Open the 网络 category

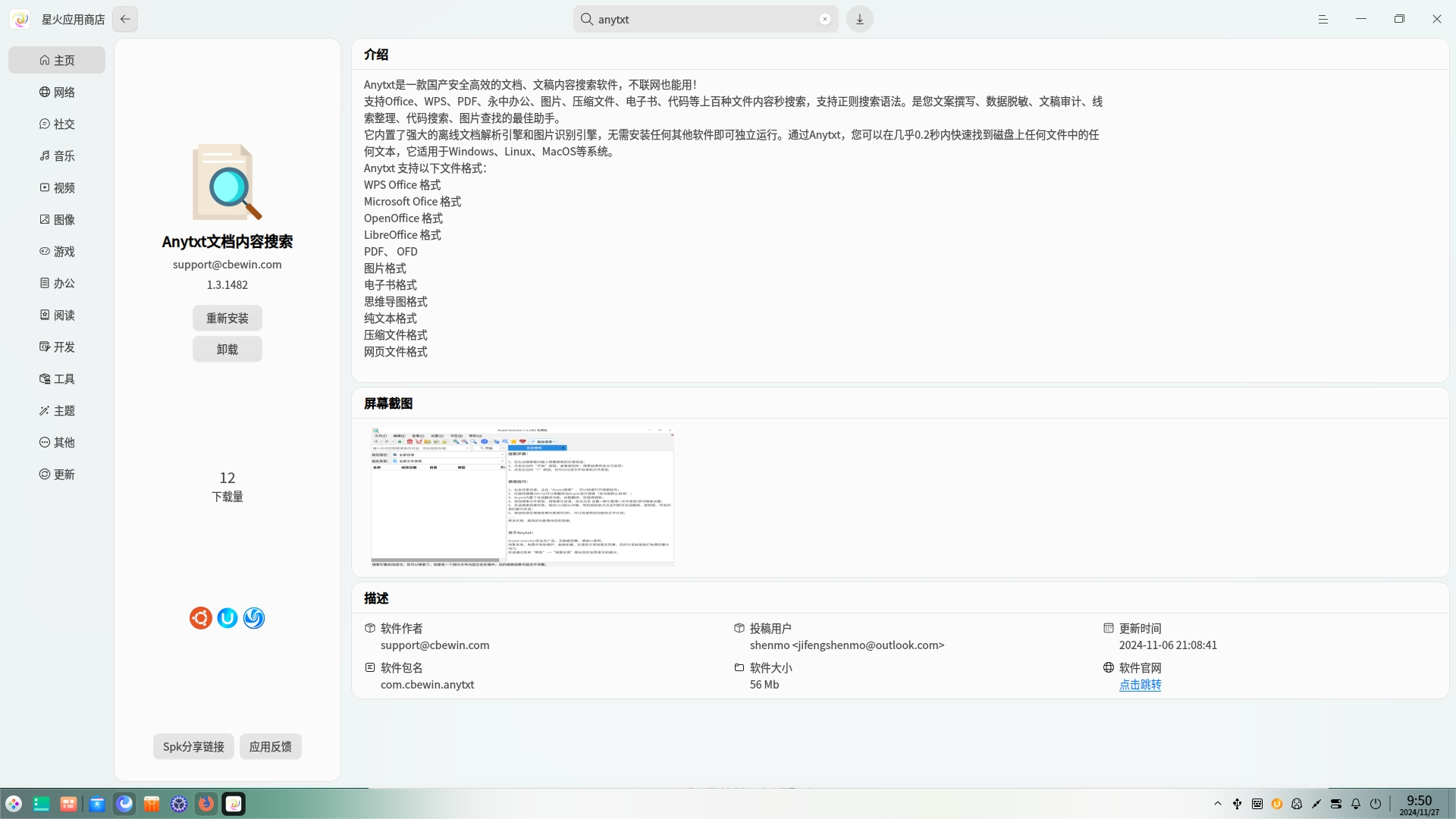click(x=57, y=92)
